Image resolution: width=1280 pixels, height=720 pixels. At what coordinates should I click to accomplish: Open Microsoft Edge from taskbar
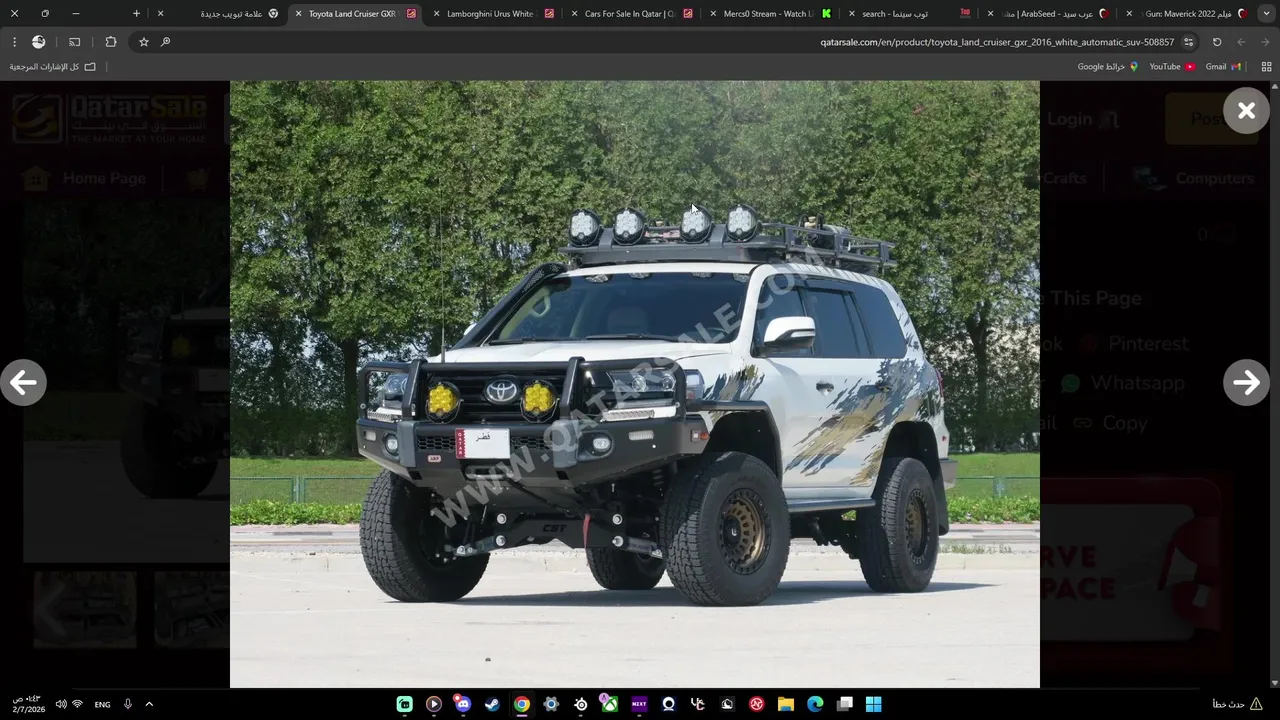[815, 704]
